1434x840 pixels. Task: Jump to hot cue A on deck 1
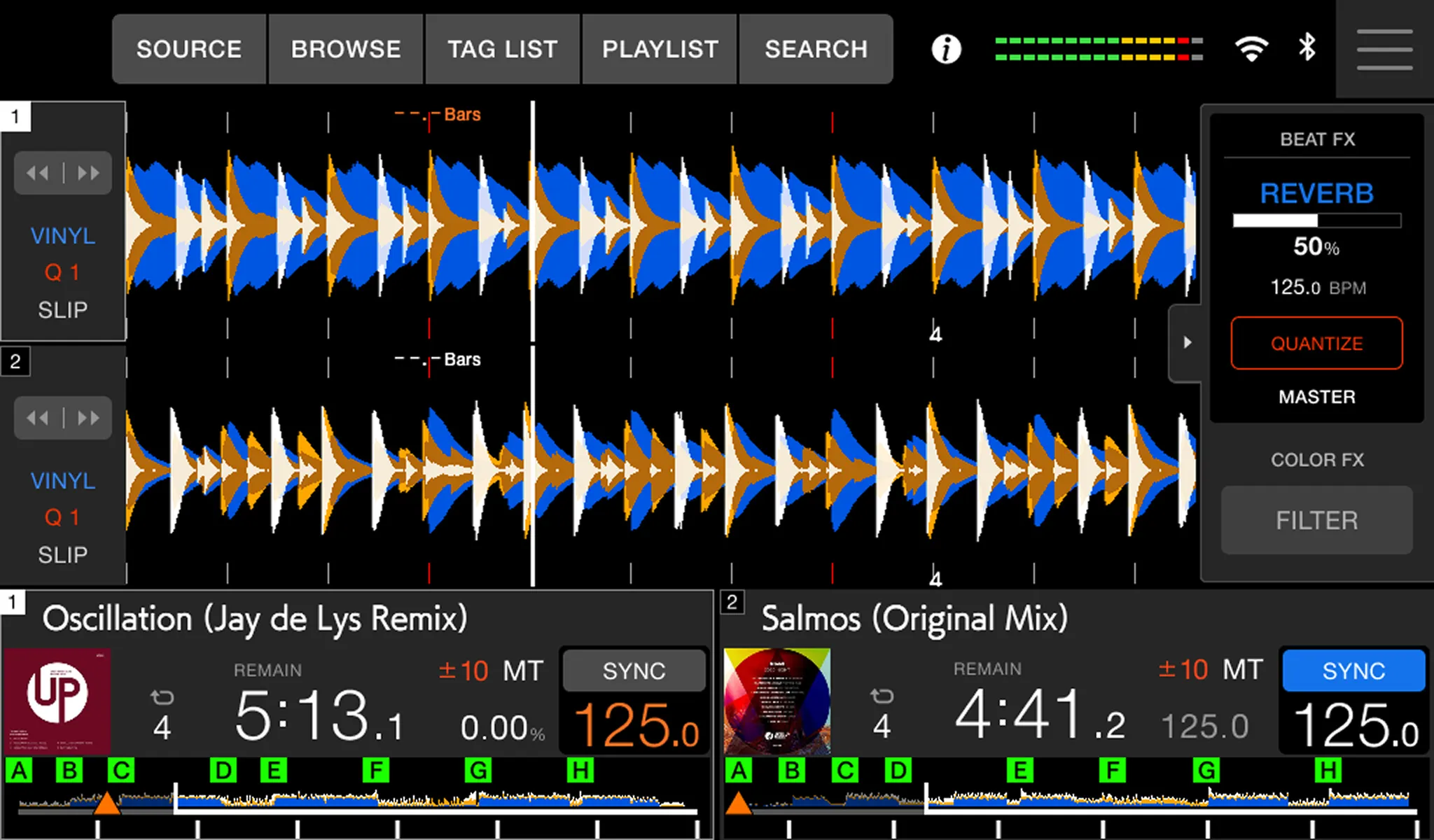click(19, 771)
